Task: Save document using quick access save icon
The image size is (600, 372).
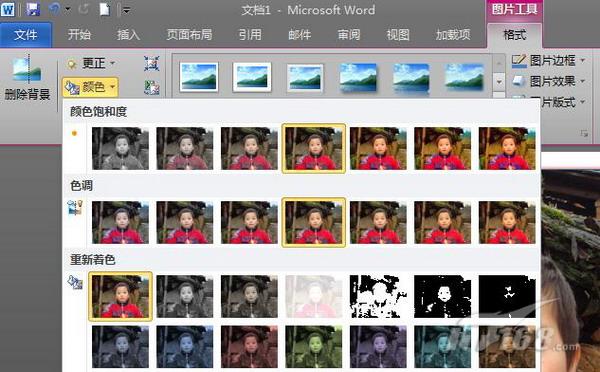Action: coord(33,9)
